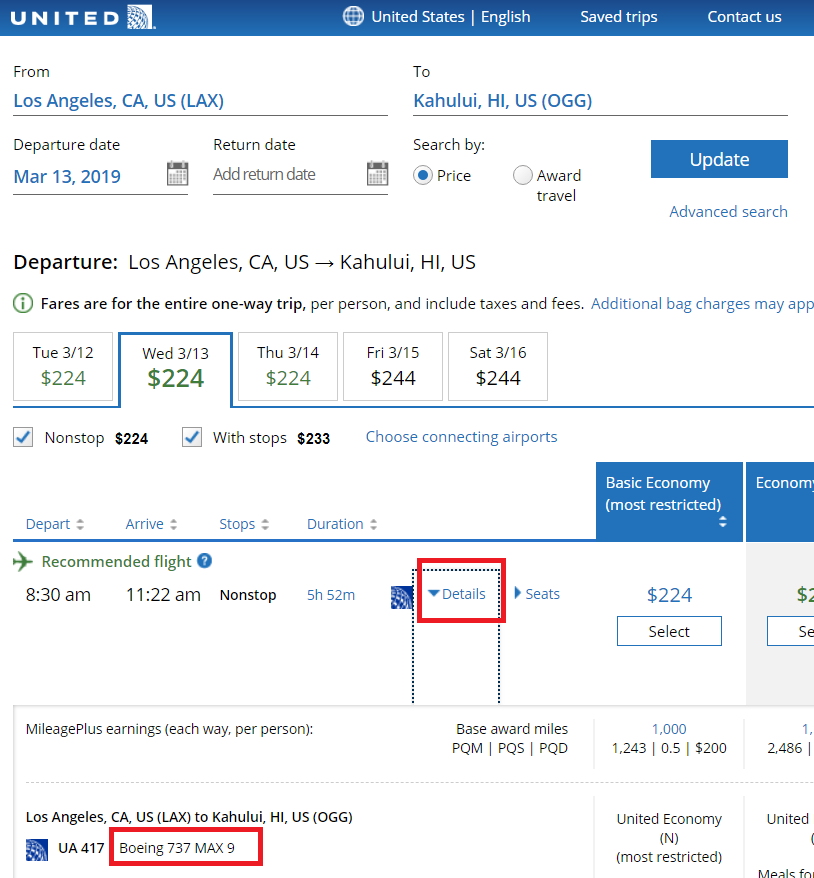Select the Price search radio button

[423, 175]
